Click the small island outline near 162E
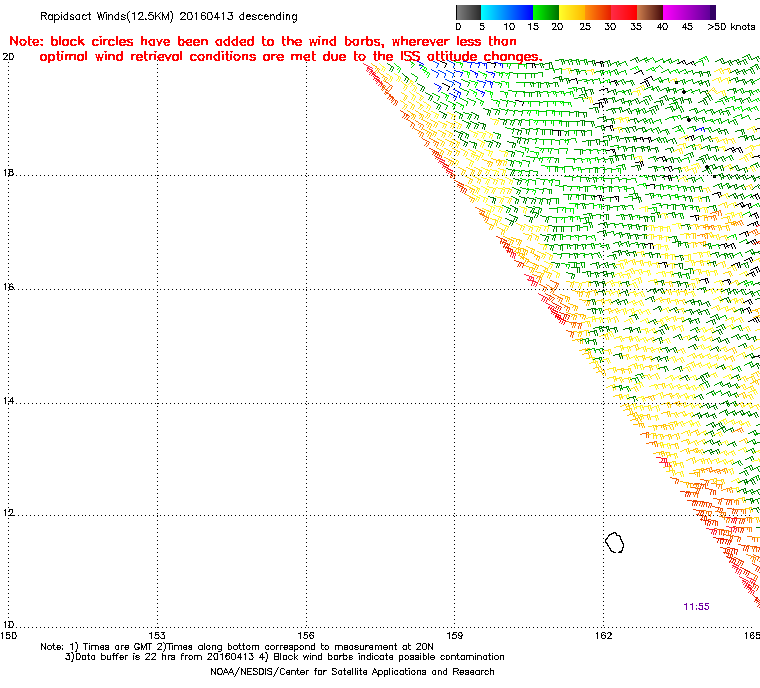 (x=615, y=543)
